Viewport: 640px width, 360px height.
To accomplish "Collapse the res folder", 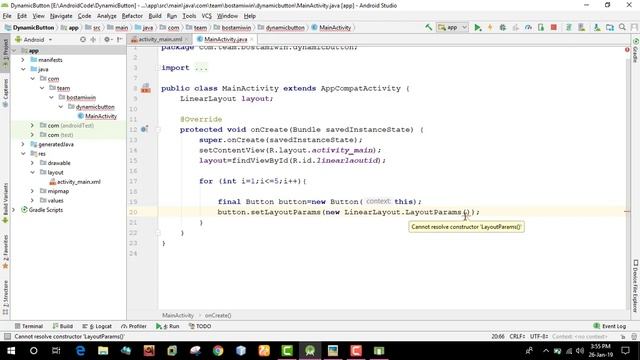I will [x=23, y=153].
